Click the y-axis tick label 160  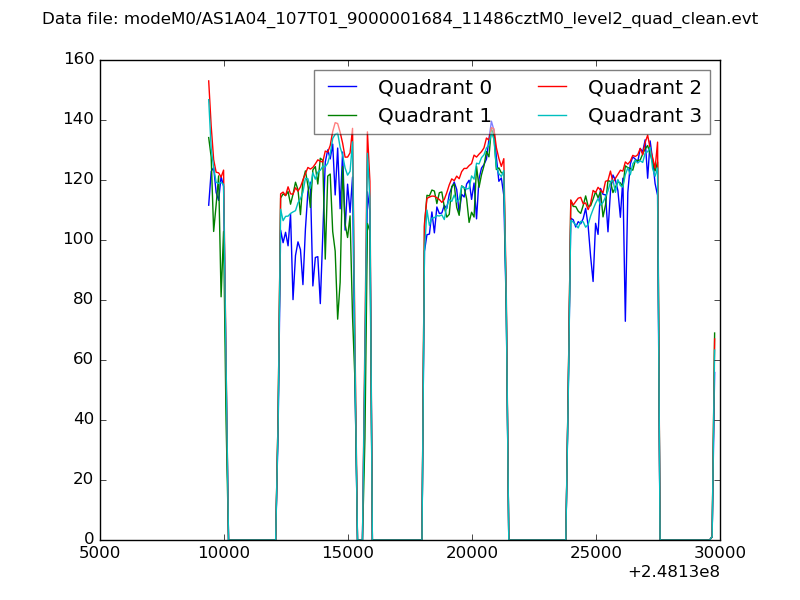coord(79,60)
